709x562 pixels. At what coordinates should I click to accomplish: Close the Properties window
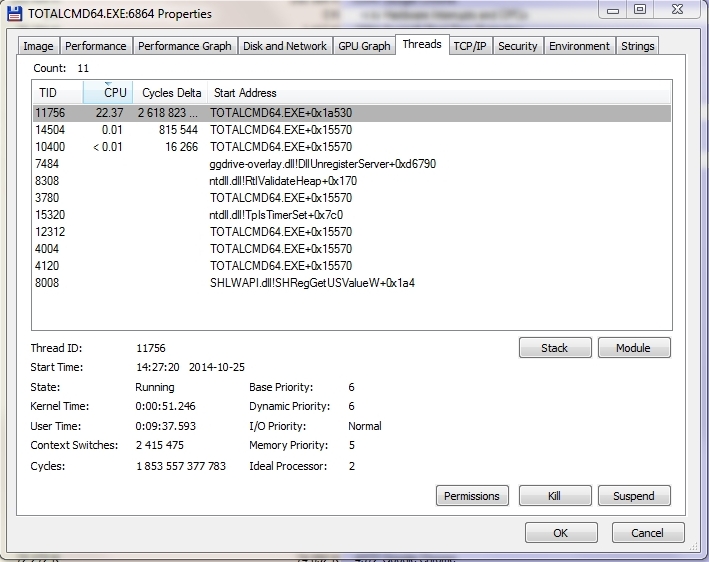[677, 9]
